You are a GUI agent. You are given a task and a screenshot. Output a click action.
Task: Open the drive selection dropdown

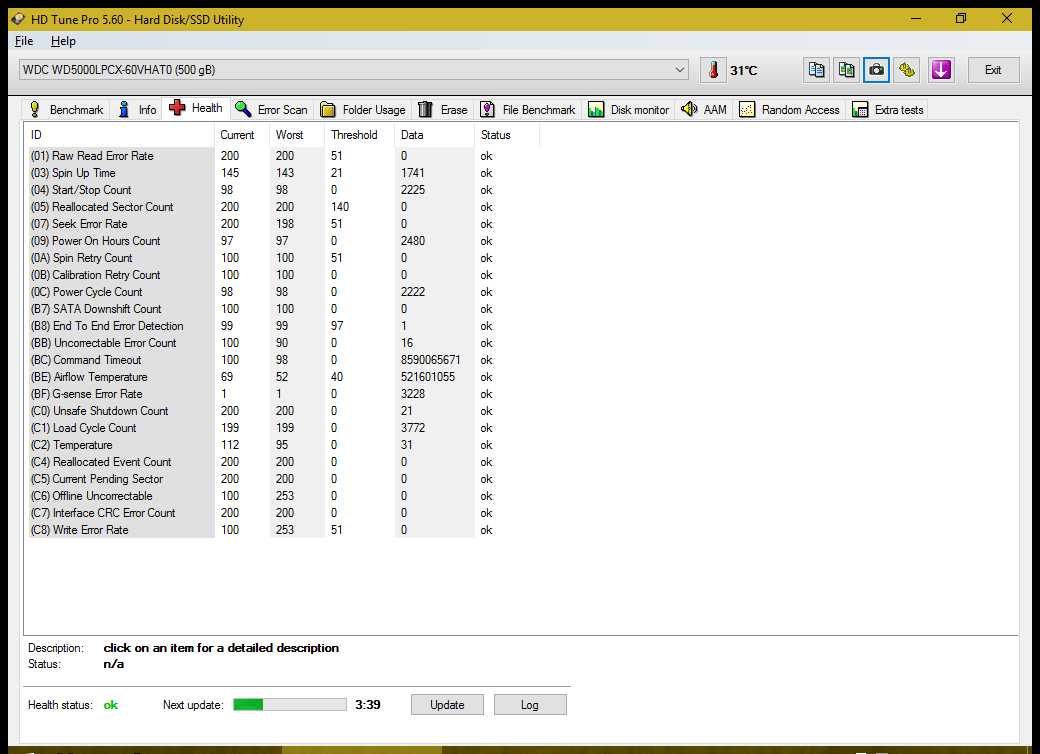354,70
